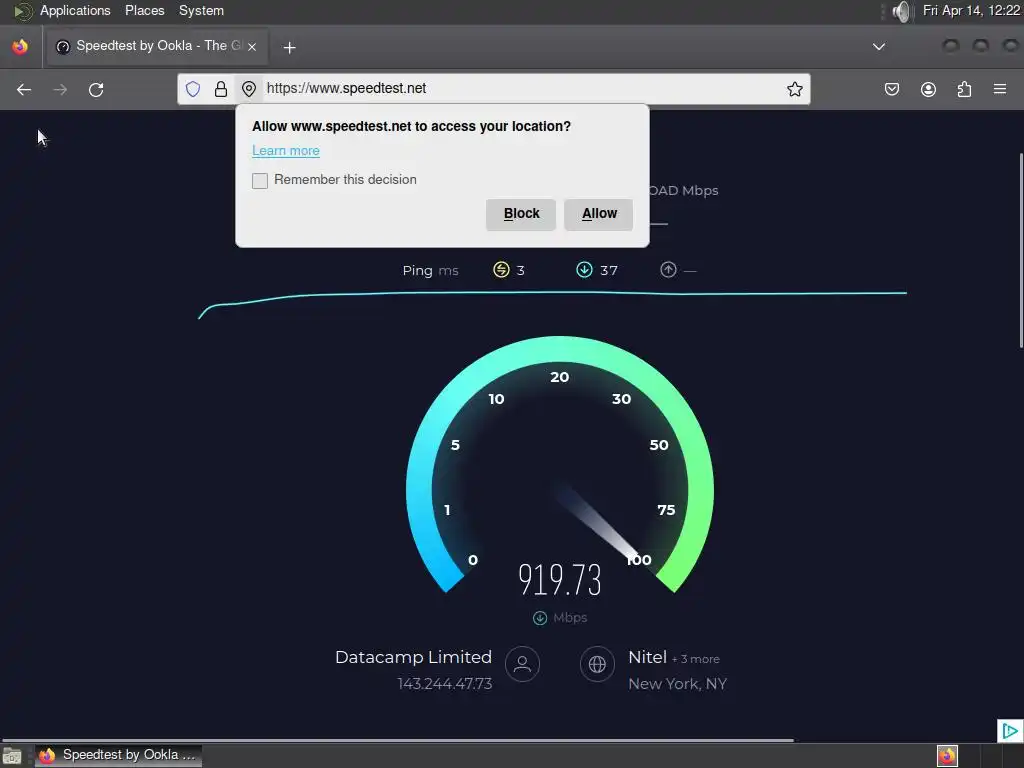The image size is (1024, 768).
Task: Bookmark this page with the star
Action: click(795, 89)
